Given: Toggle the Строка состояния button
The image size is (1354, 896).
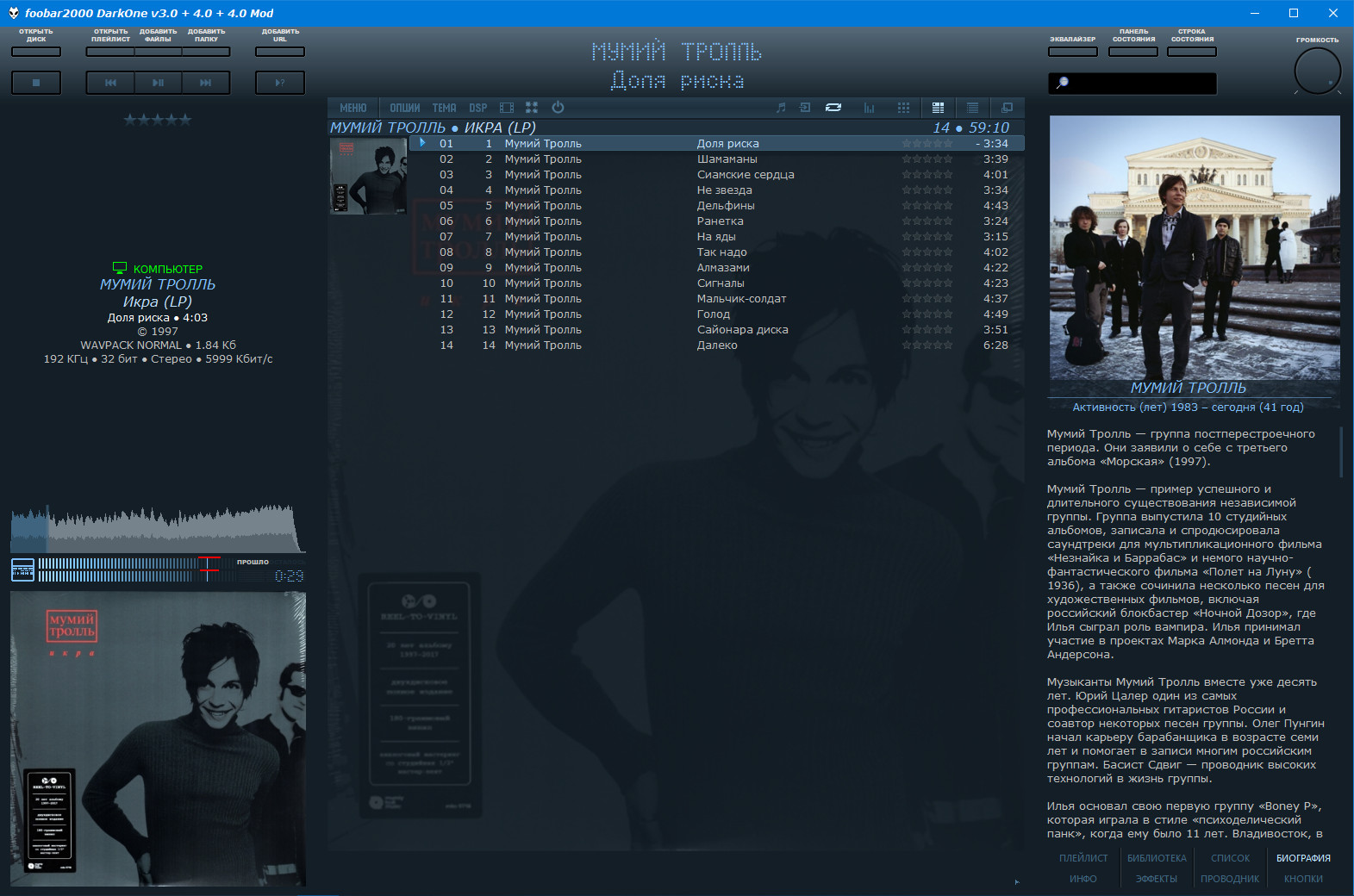Looking at the screenshot, I should pyautogui.click(x=1192, y=52).
